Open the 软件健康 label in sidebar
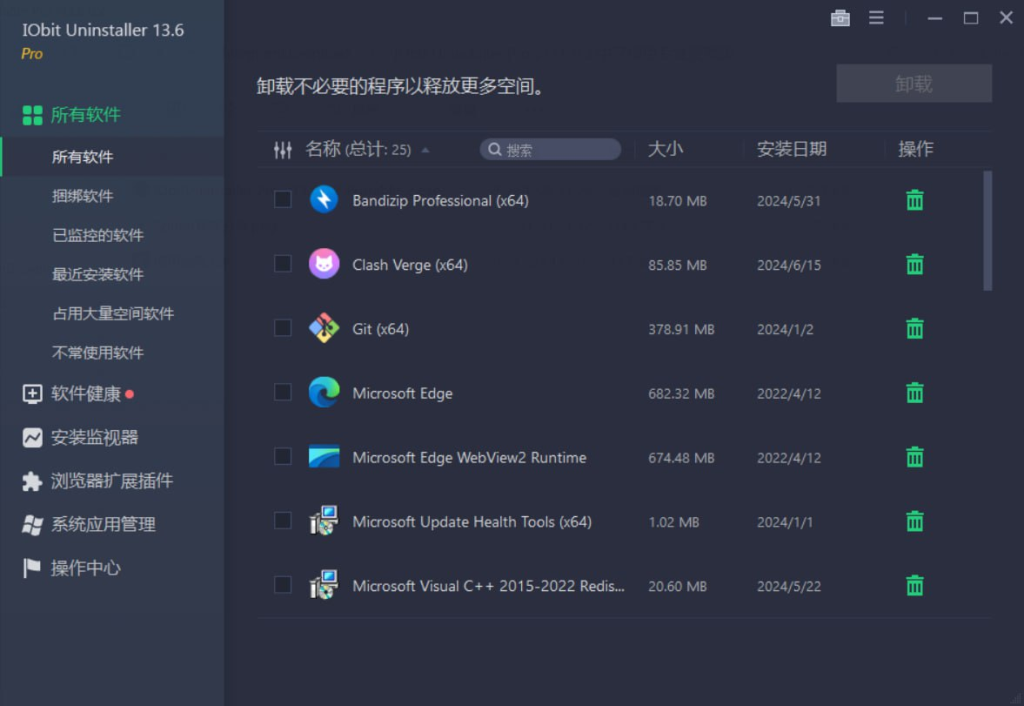 (x=86, y=394)
